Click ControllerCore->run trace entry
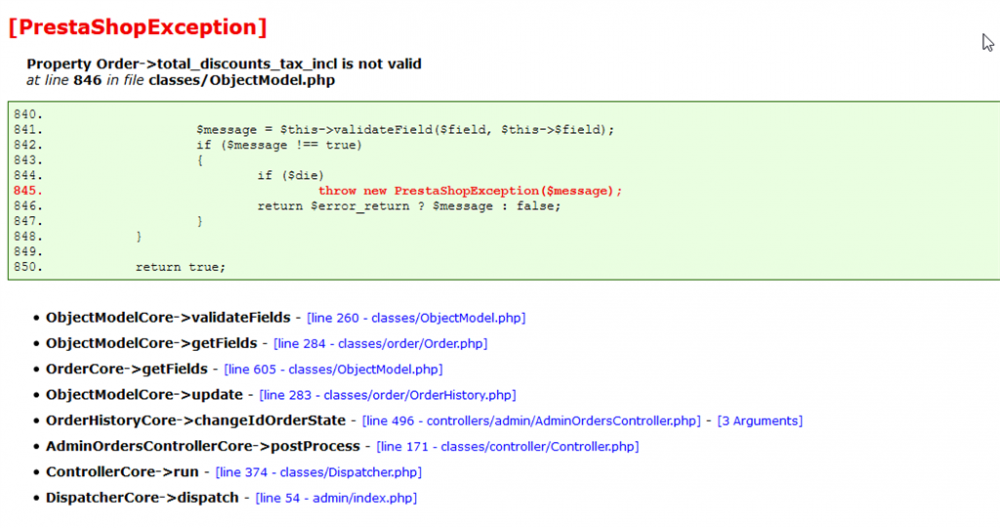The image size is (1000, 528). [122, 472]
